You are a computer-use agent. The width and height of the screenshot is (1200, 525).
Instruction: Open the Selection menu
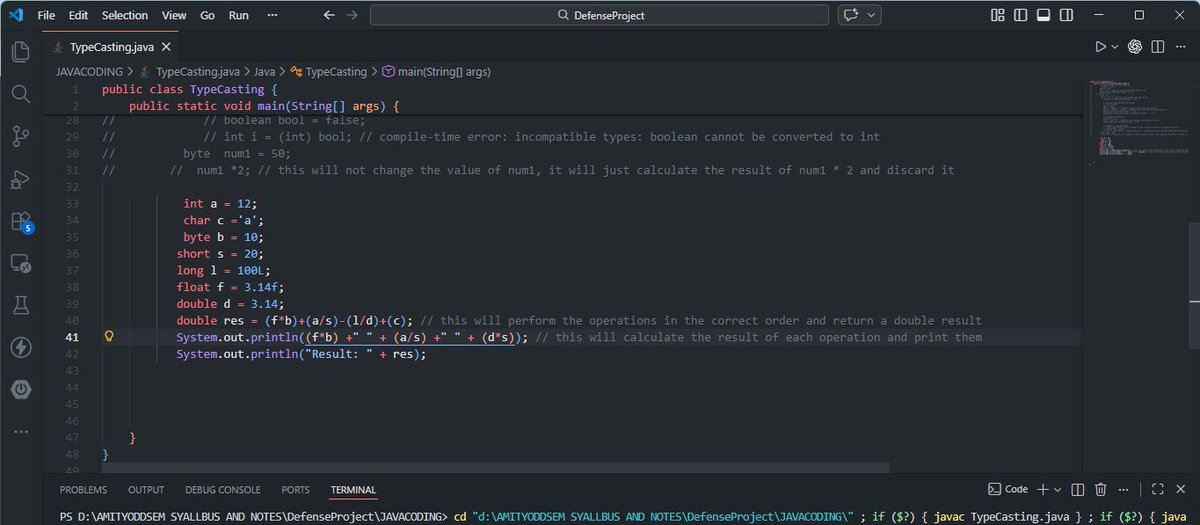(x=125, y=15)
